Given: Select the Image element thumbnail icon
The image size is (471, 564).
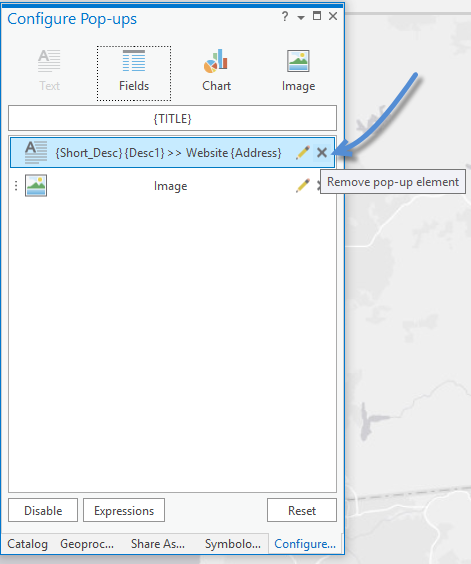Looking at the screenshot, I should point(36,186).
